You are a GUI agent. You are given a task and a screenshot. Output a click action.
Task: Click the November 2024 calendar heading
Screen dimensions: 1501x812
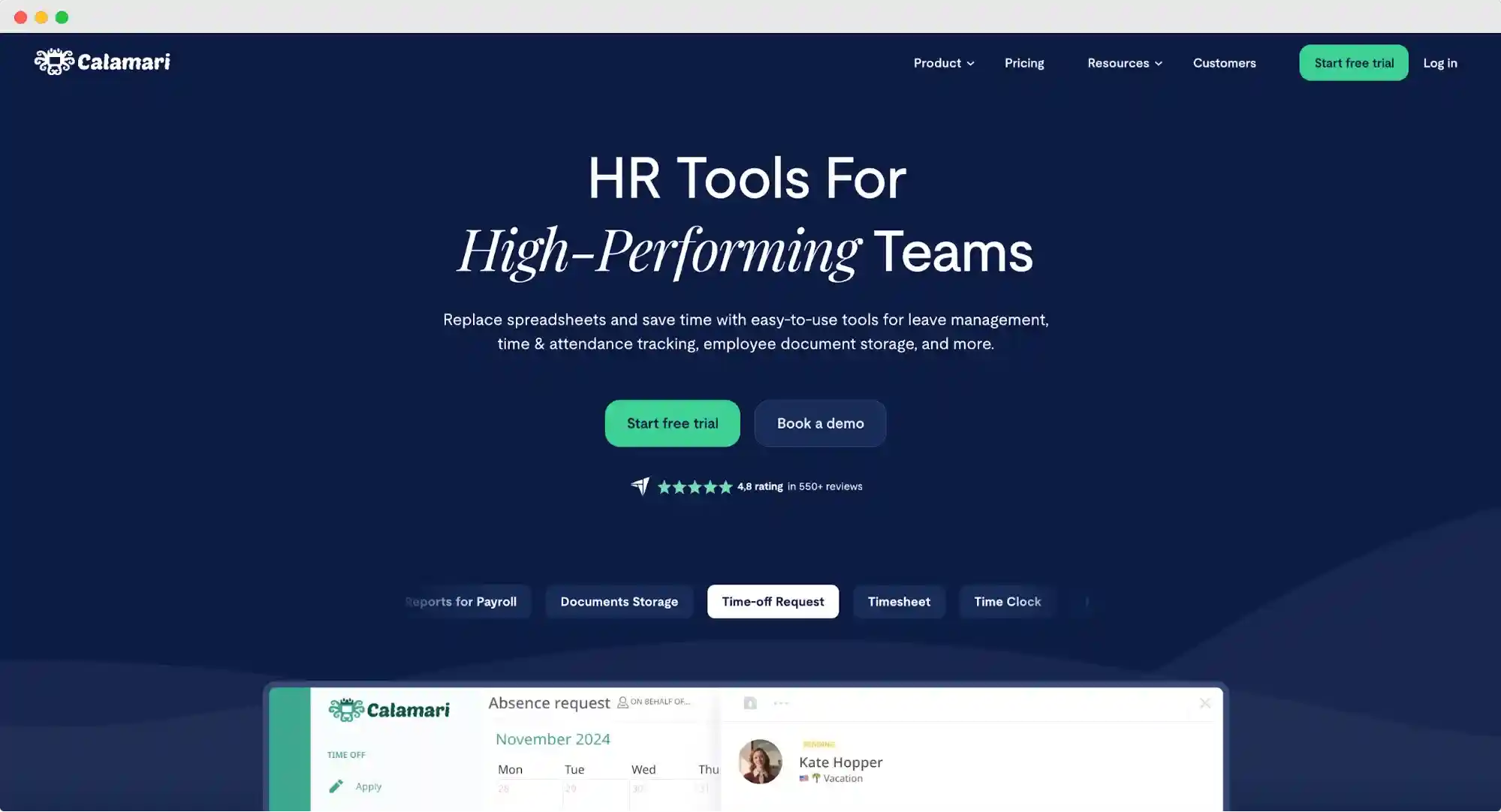pos(553,739)
